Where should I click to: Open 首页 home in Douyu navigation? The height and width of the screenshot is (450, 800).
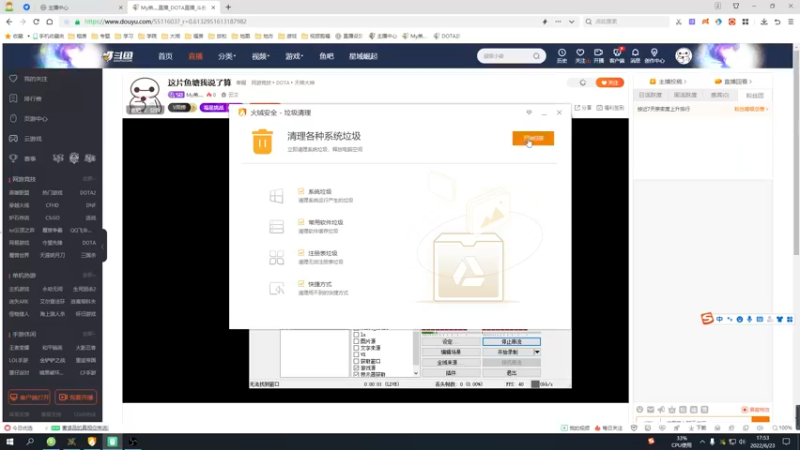165,56
